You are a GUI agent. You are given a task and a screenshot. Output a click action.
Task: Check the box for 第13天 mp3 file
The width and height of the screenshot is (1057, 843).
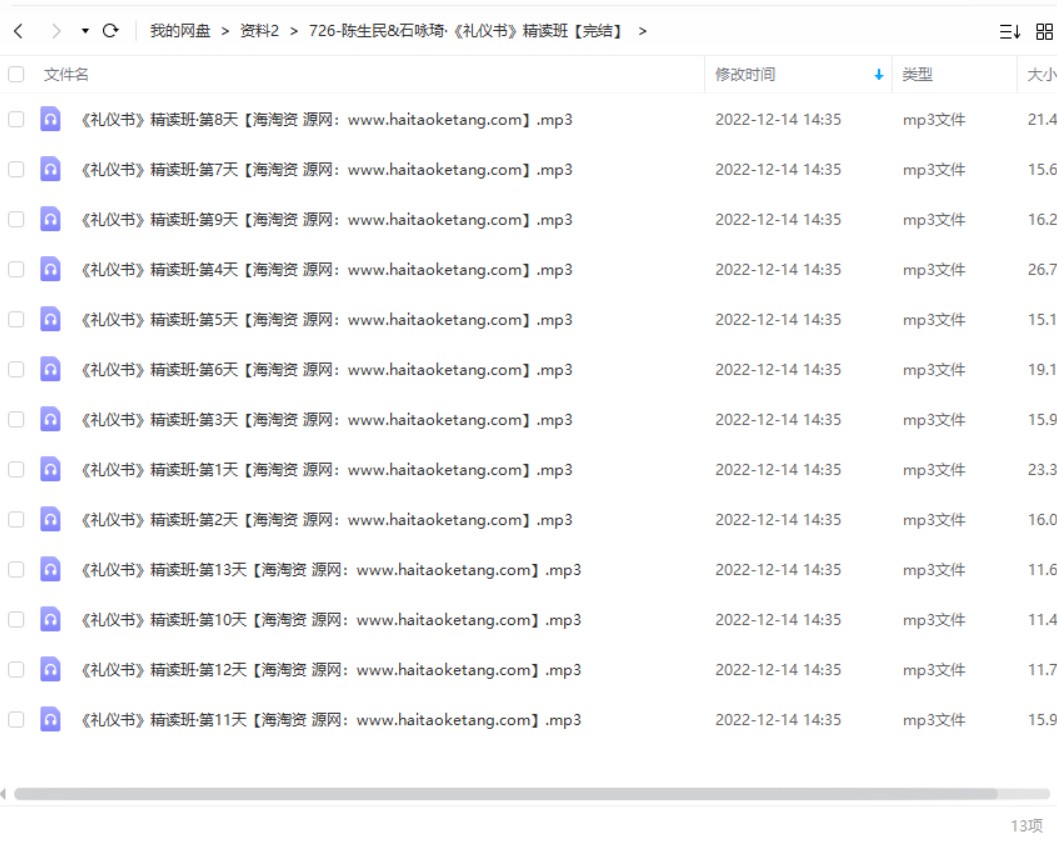[16, 569]
